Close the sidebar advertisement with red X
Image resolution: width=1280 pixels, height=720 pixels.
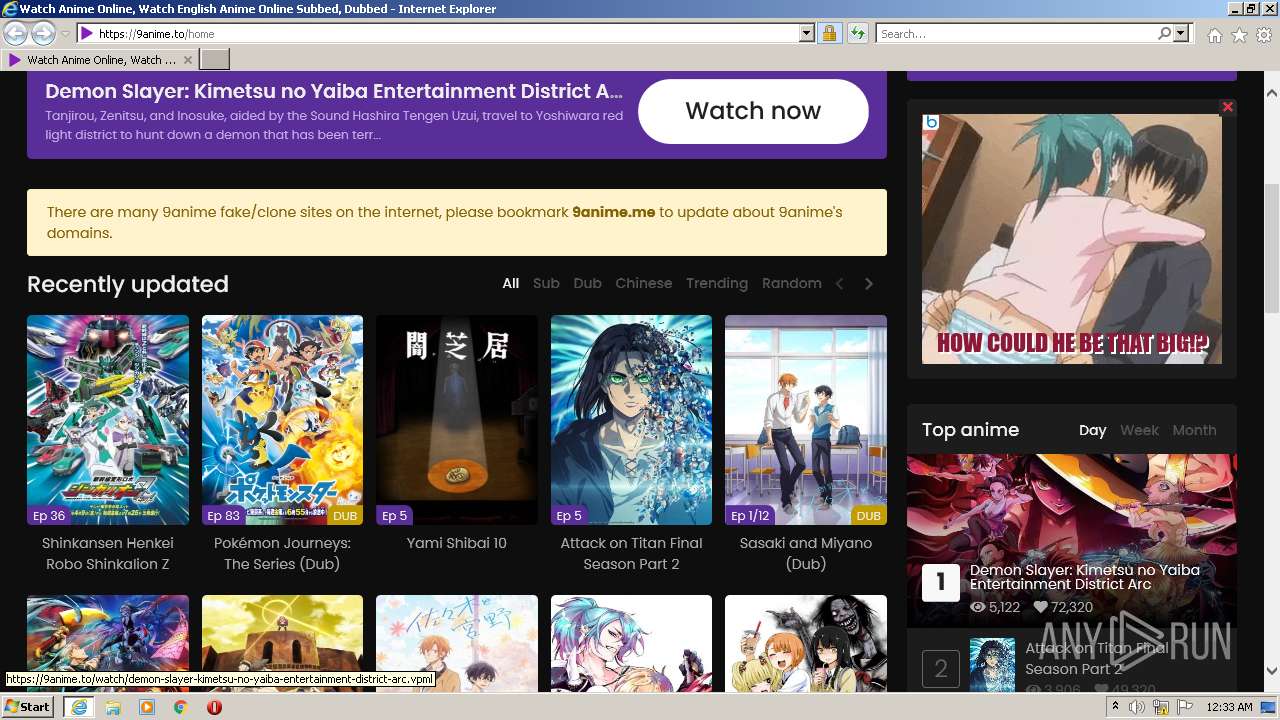pyautogui.click(x=1228, y=107)
